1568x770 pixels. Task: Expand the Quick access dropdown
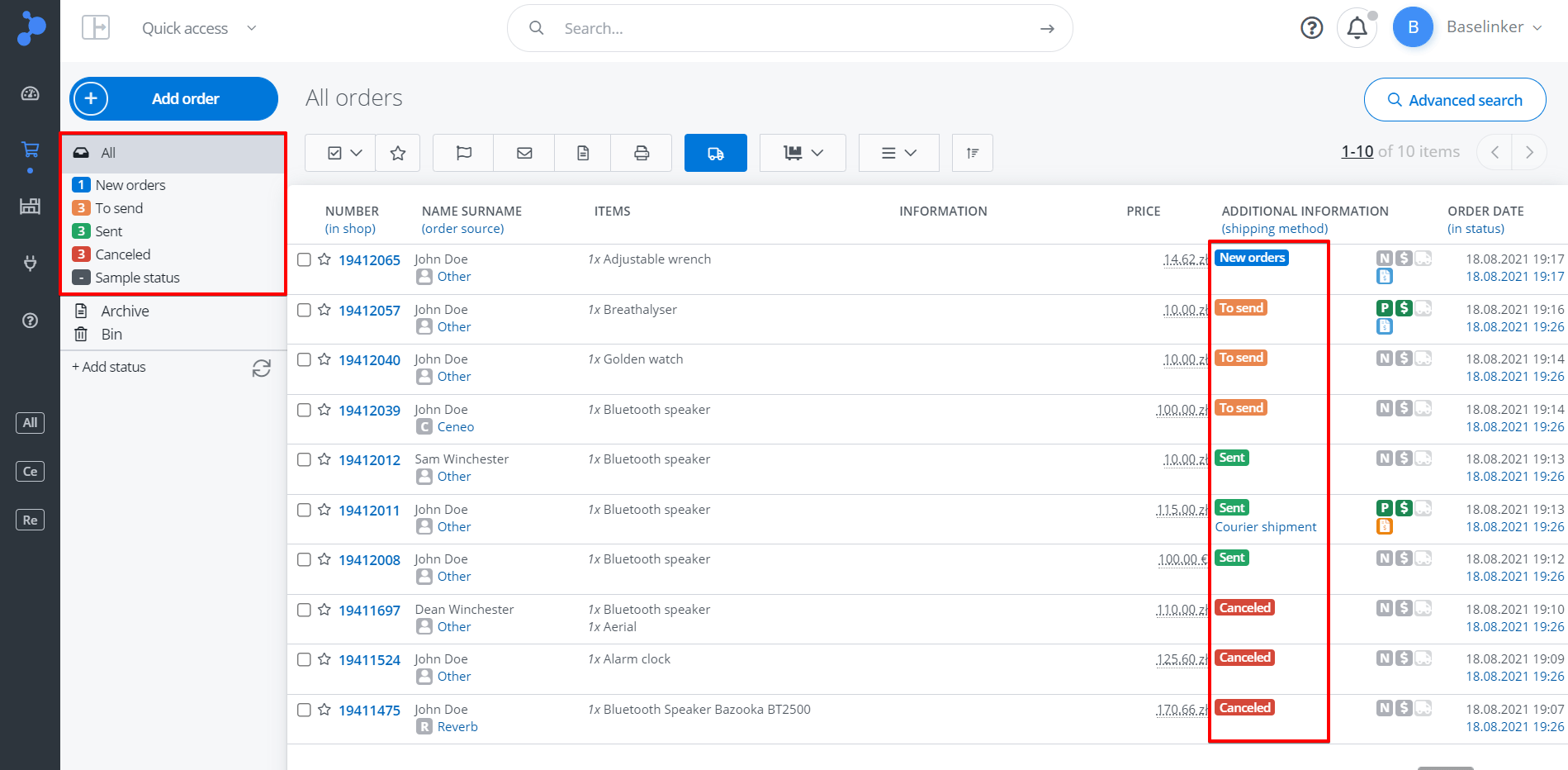[198, 27]
